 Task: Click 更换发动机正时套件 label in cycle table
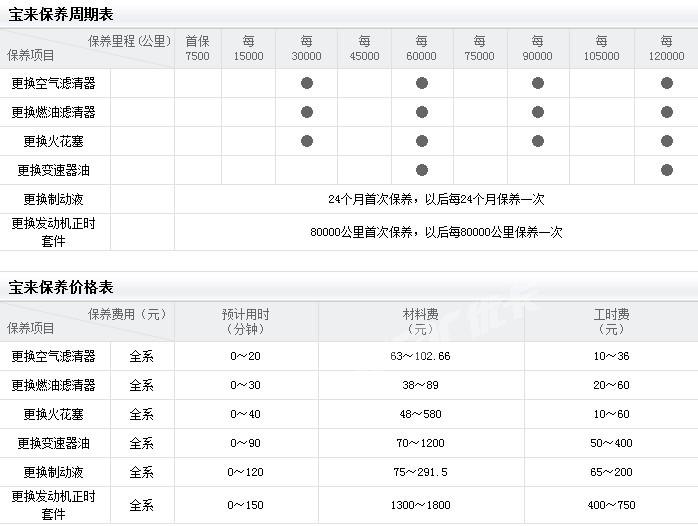(x=53, y=232)
